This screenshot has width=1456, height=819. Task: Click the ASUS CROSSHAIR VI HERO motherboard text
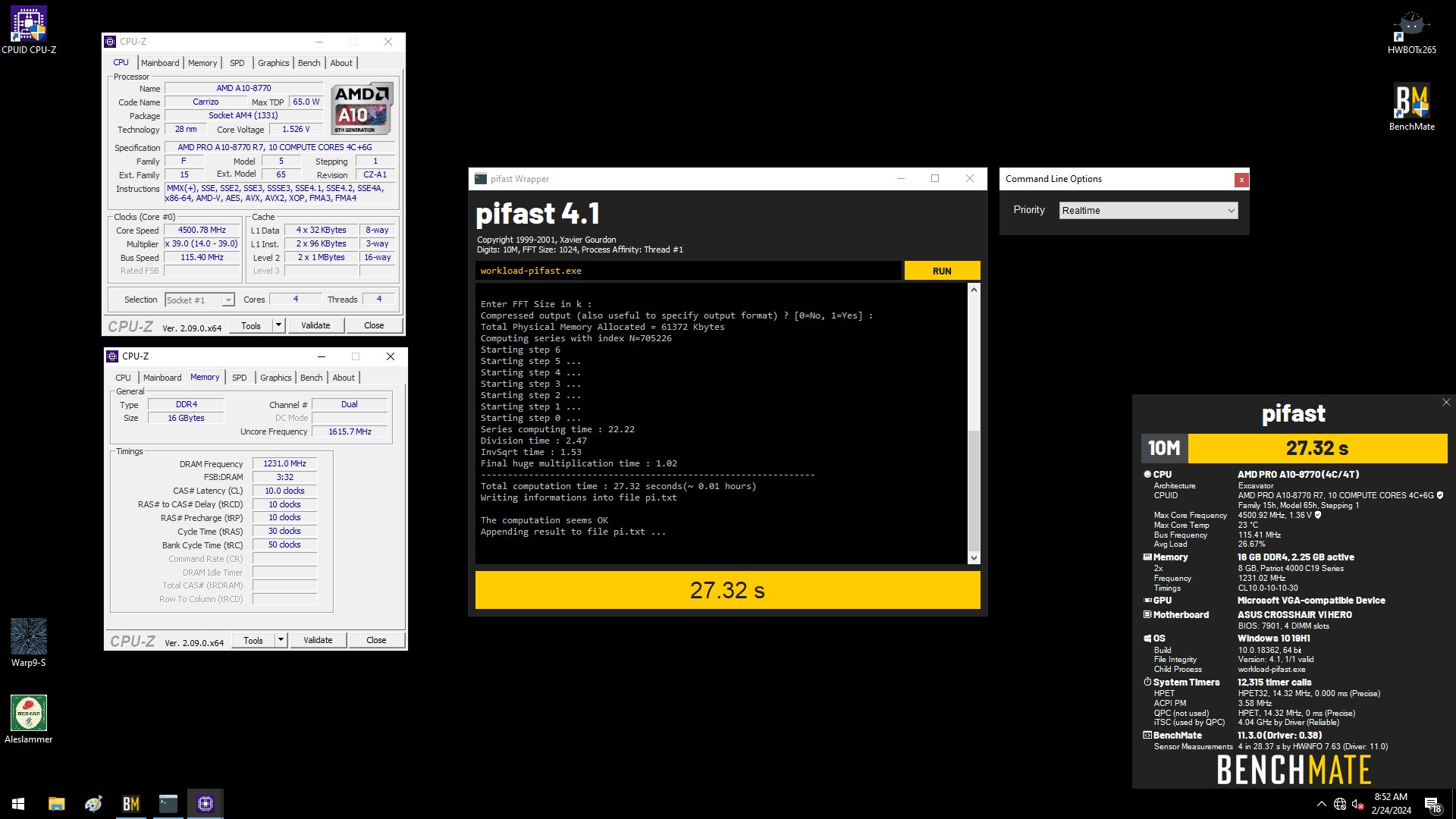coord(1294,615)
